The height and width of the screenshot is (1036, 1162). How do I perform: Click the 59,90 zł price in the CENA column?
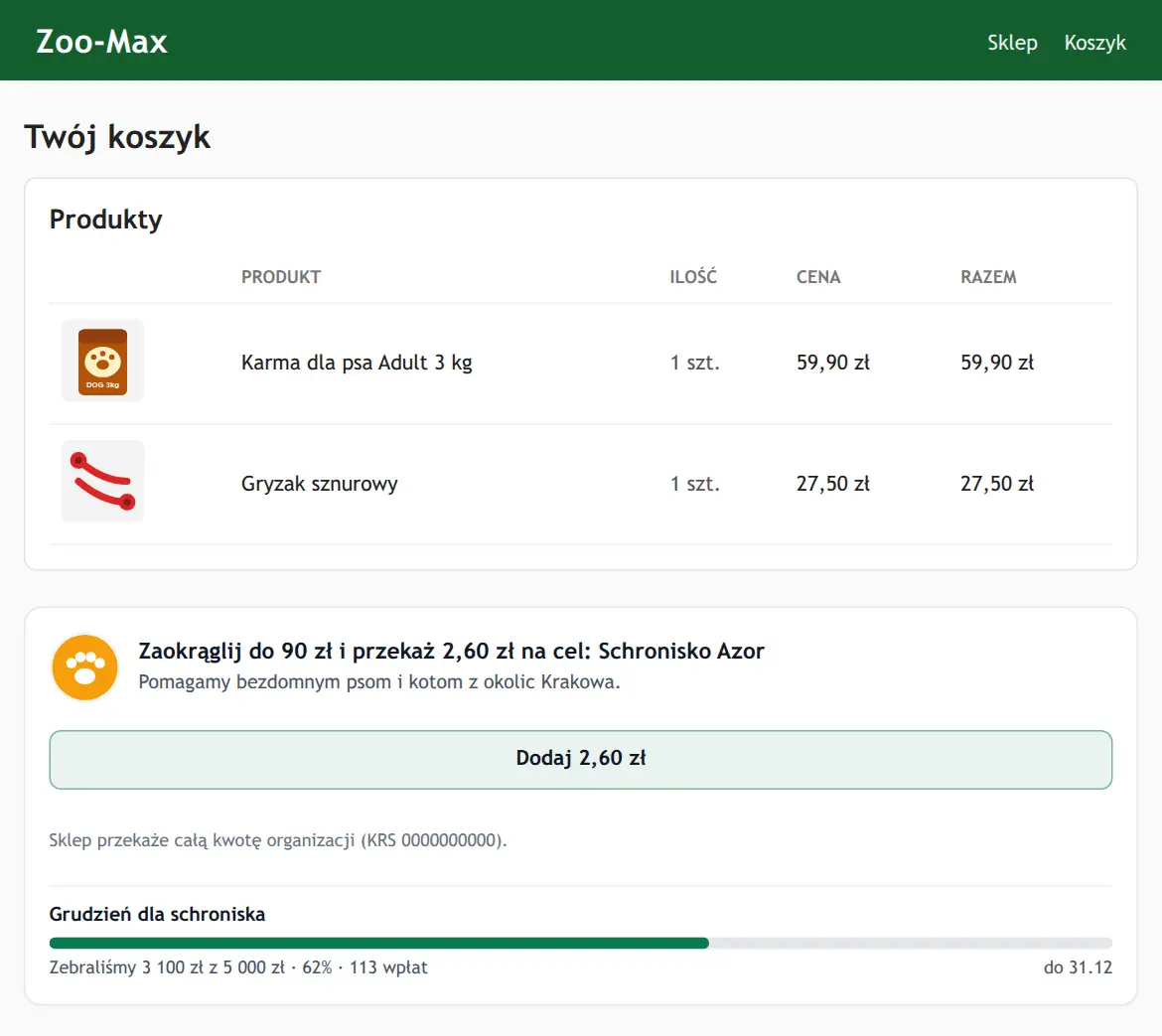pyautogui.click(x=833, y=363)
